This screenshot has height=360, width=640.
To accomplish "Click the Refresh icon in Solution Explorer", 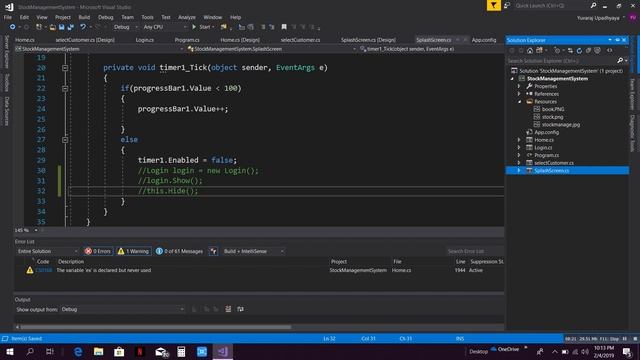I will [579, 51].
